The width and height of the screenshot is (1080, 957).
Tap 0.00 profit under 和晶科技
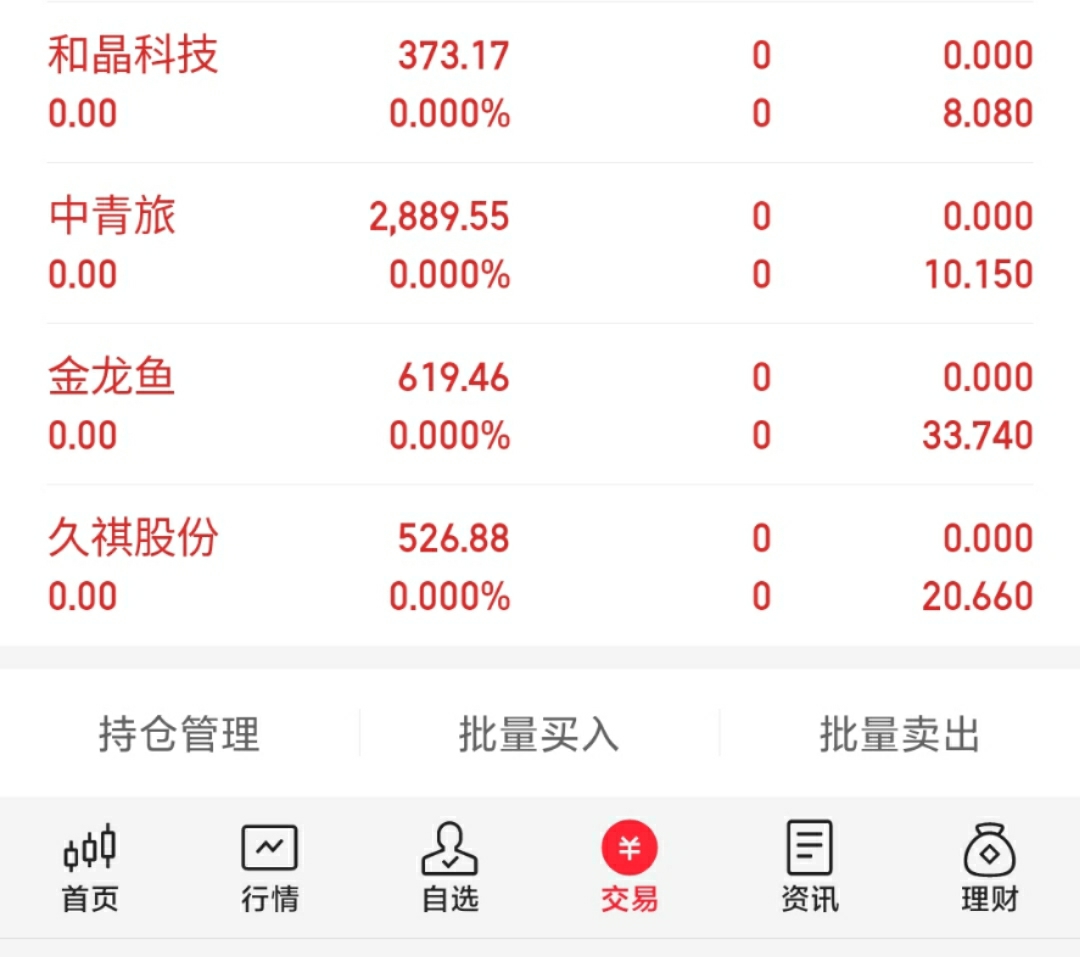coord(83,113)
